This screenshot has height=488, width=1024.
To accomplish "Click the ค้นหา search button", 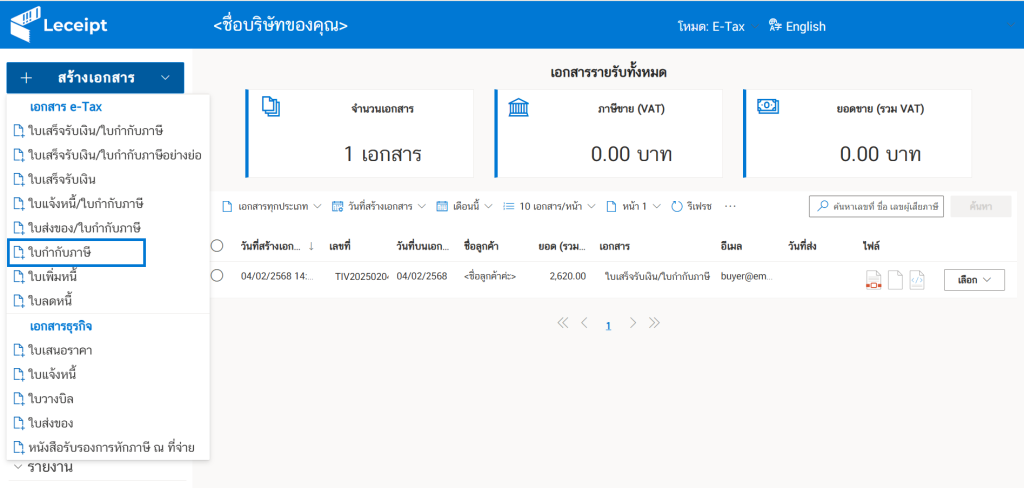I will [x=981, y=206].
